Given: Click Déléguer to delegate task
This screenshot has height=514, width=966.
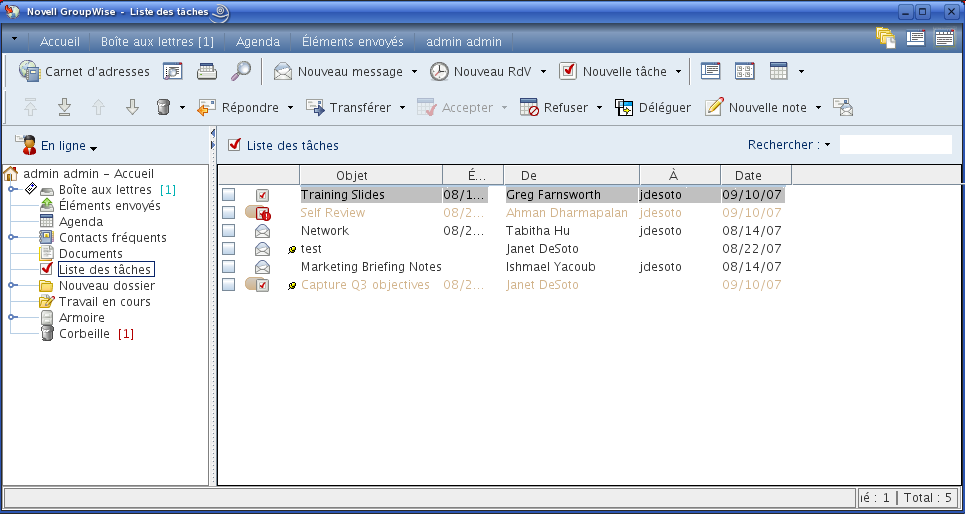Looking at the screenshot, I should point(653,107).
